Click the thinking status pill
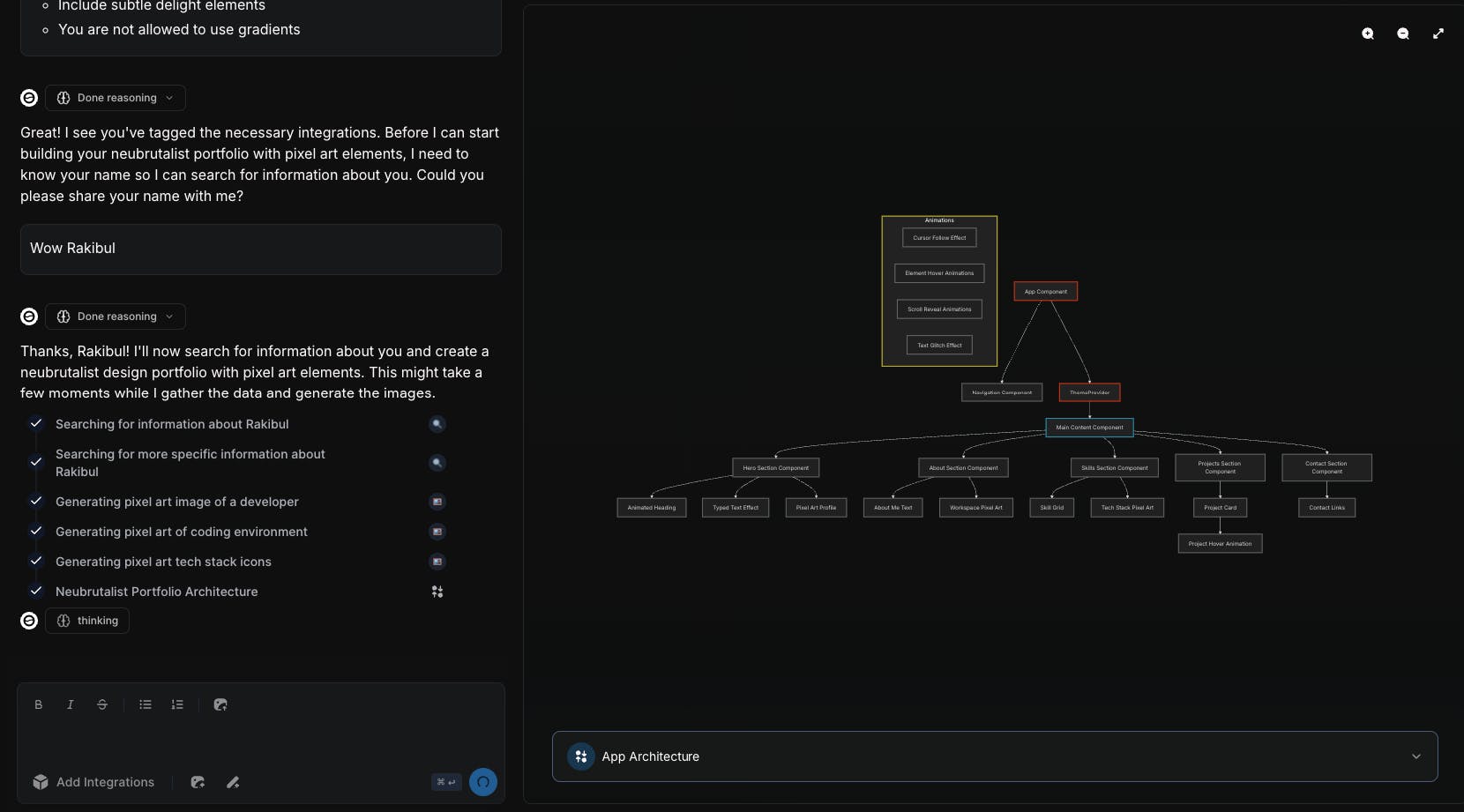This screenshot has height=812, width=1464. click(87, 621)
